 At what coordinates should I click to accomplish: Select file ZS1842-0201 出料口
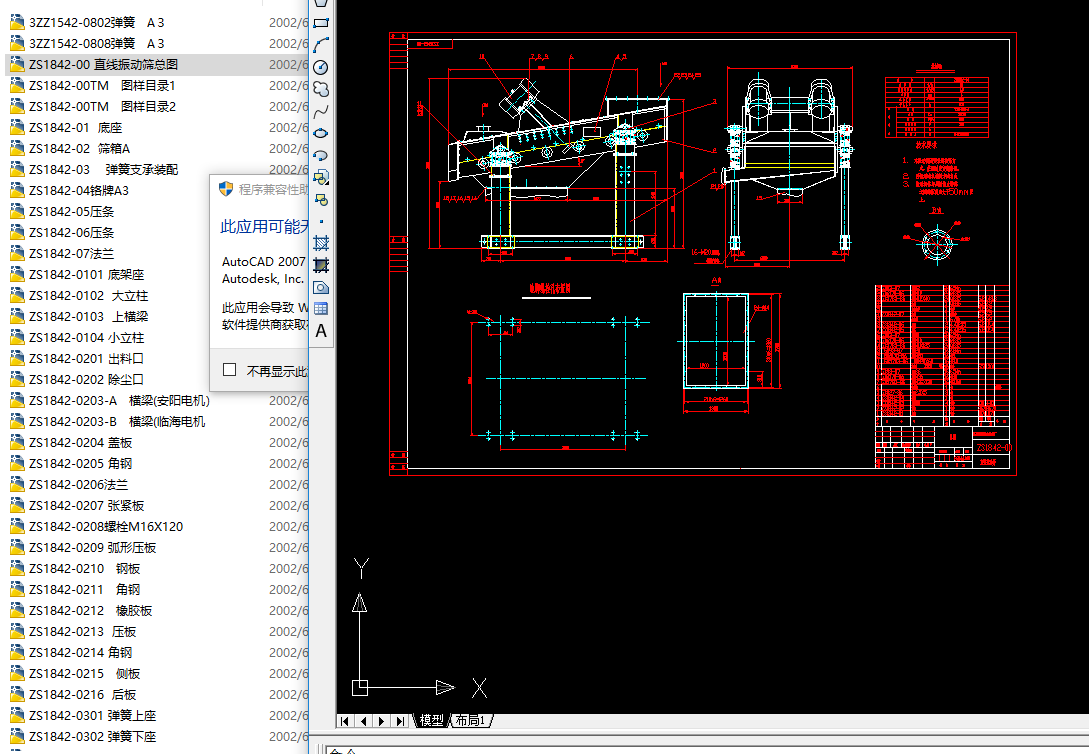[x=86, y=358]
